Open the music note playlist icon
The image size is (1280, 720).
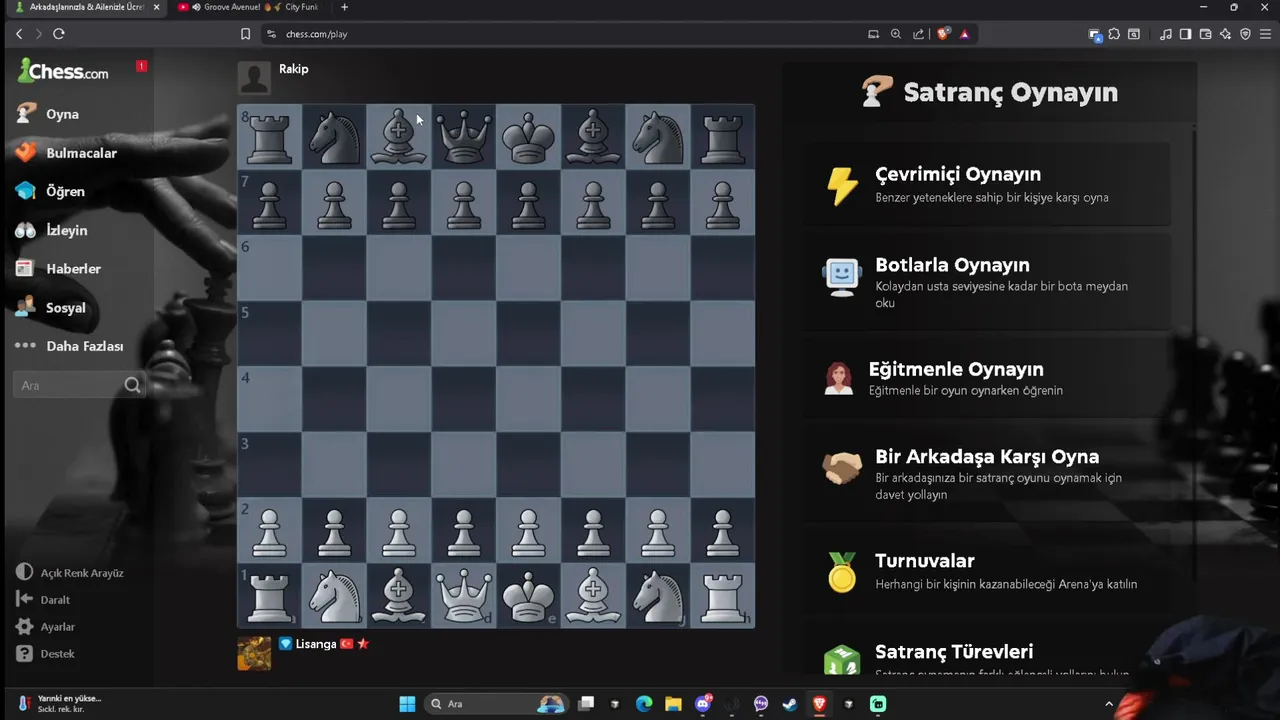[x=1166, y=34]
